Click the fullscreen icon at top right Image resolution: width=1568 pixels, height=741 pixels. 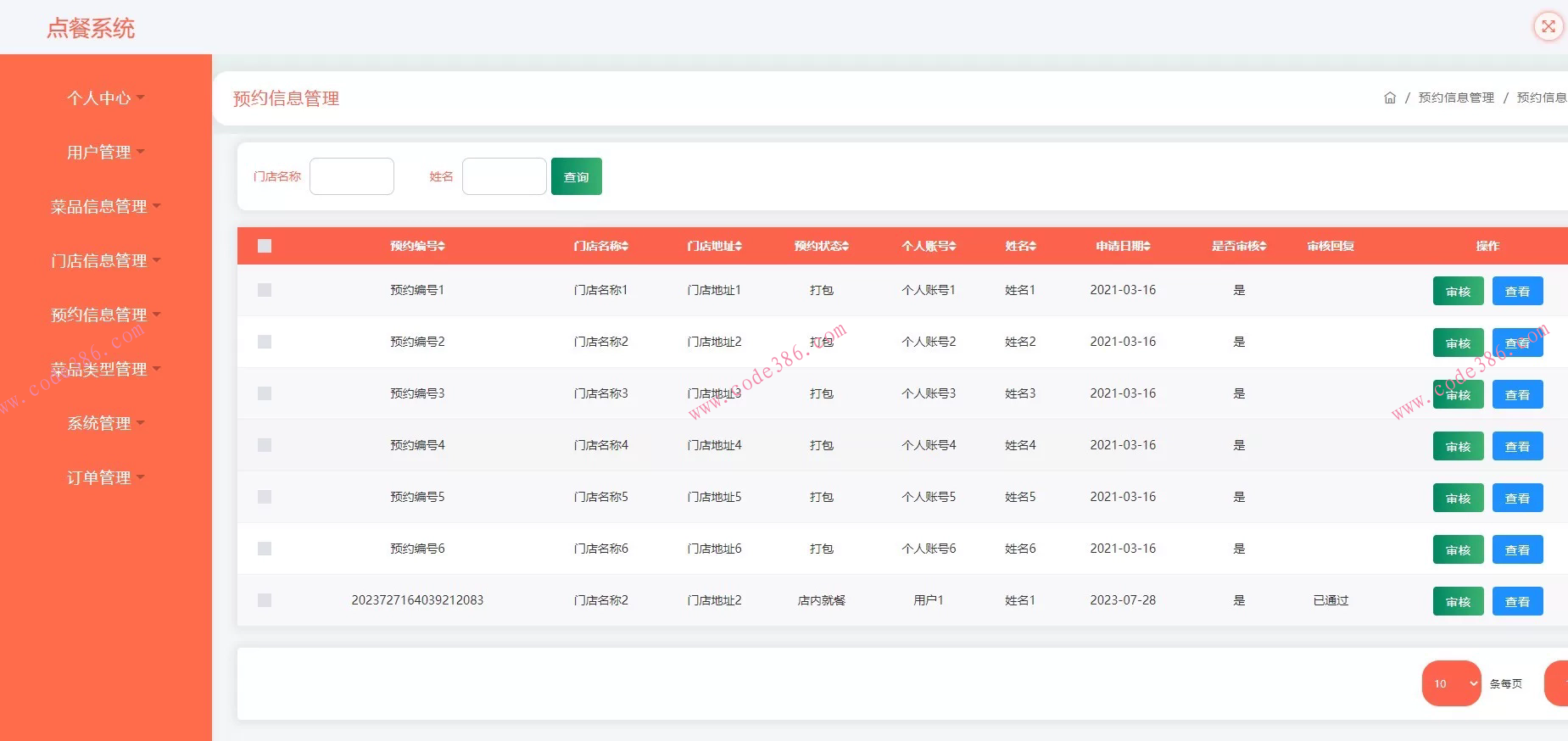coord(1548,26)
